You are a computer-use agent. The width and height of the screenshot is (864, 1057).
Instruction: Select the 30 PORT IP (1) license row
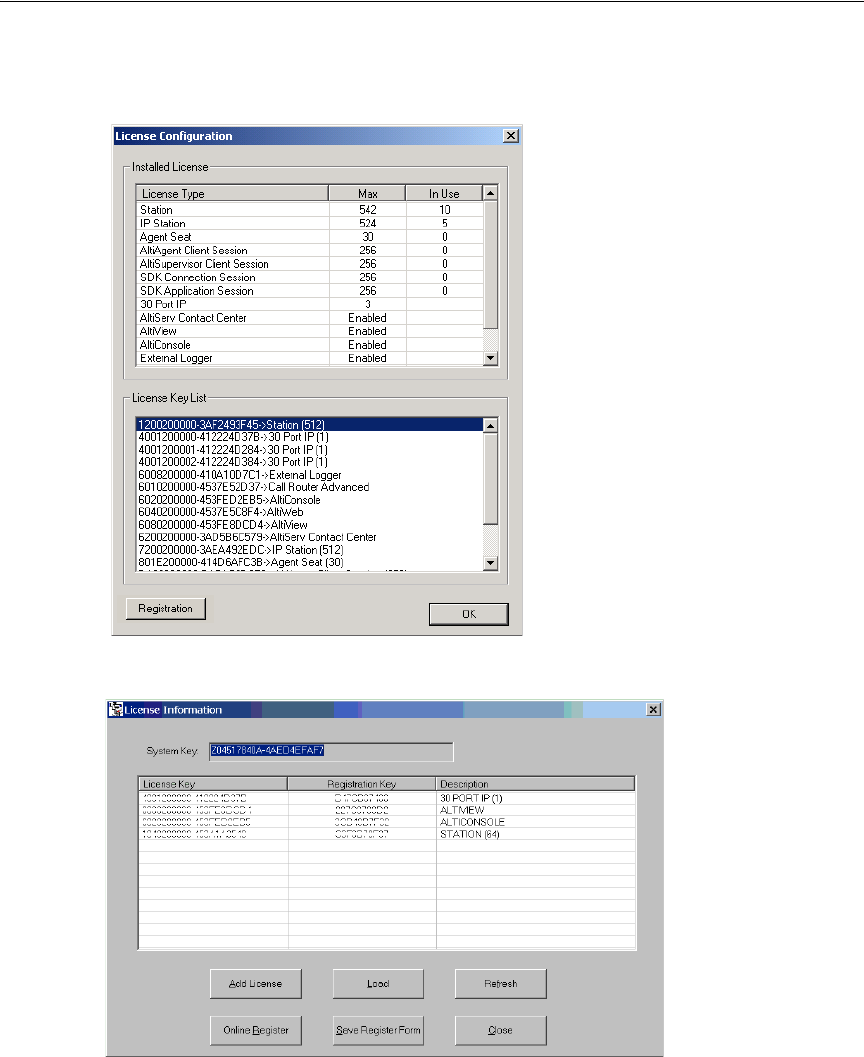click(x=387, y=798)
